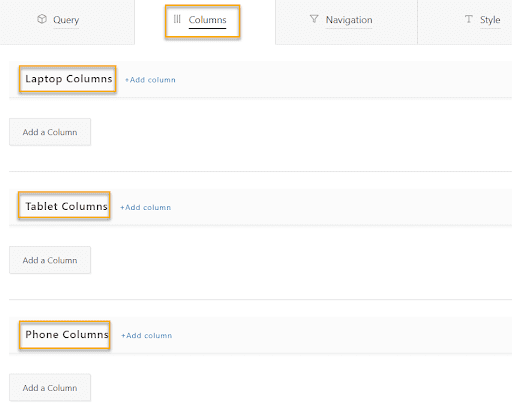
Task: Open the Style tab label
Action: [x=490, y=20]
